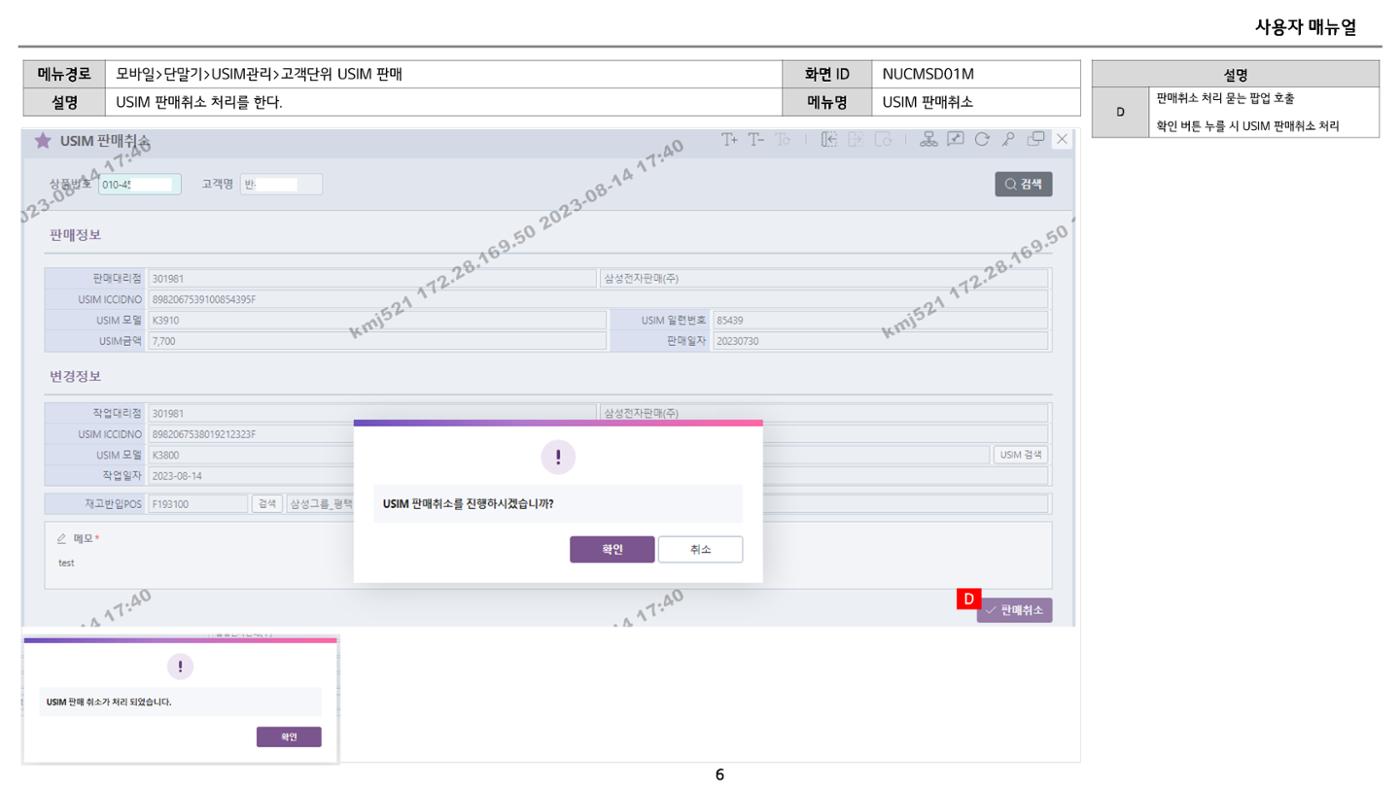Click 취소 in the confirmation popup
This screenshot has width=1400, height=788.
pos(700,550)
